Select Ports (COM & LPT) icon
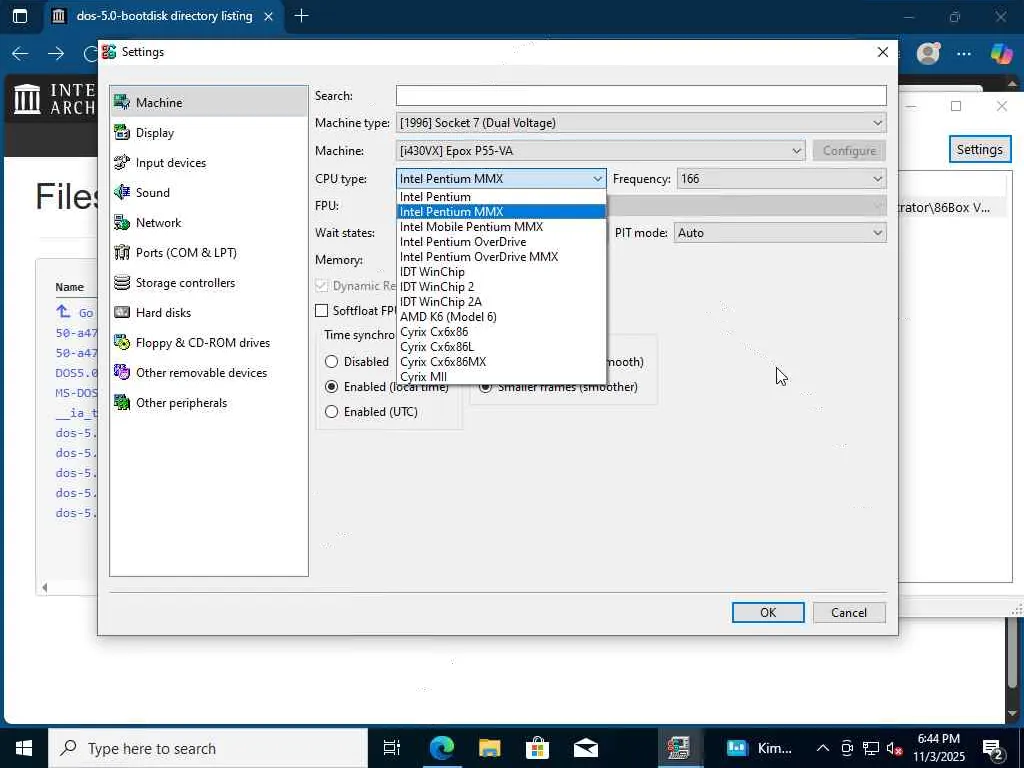The image size is (1024, 768). [x=122, y=252]
